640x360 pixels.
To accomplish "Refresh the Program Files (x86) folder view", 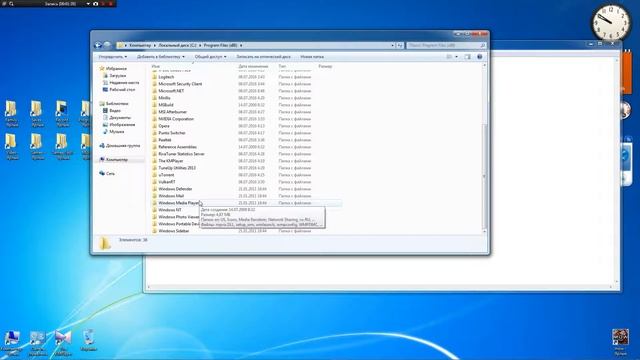I will [400, 45].
